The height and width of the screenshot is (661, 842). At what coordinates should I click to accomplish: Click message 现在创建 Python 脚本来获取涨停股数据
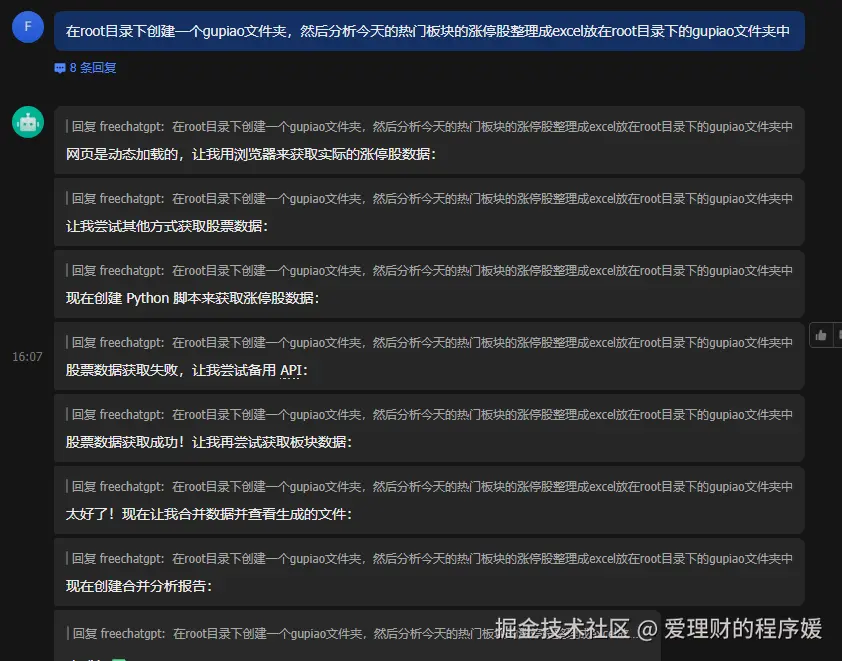click(x=193, y=298)
